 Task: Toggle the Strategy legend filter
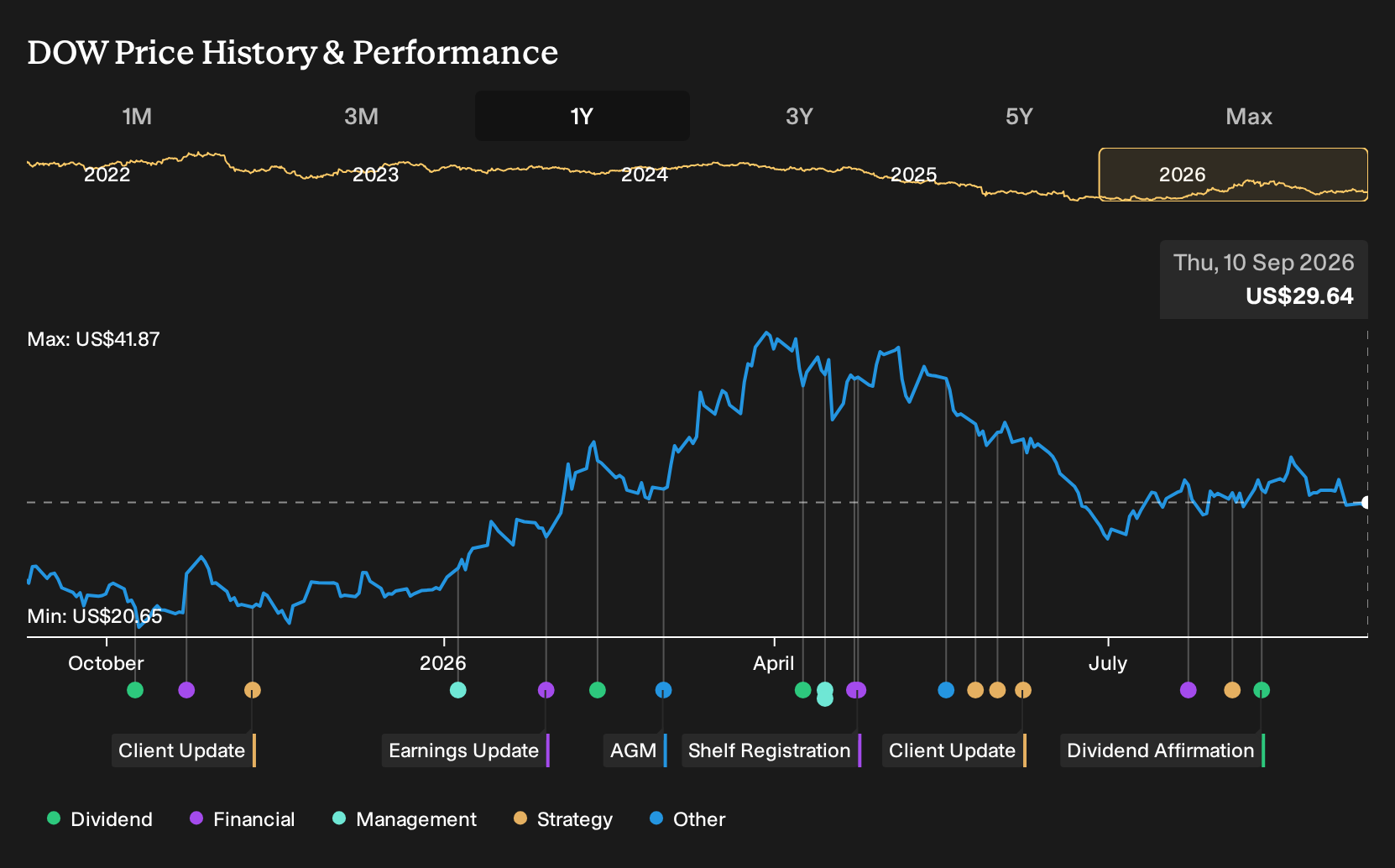click(563, 819)
